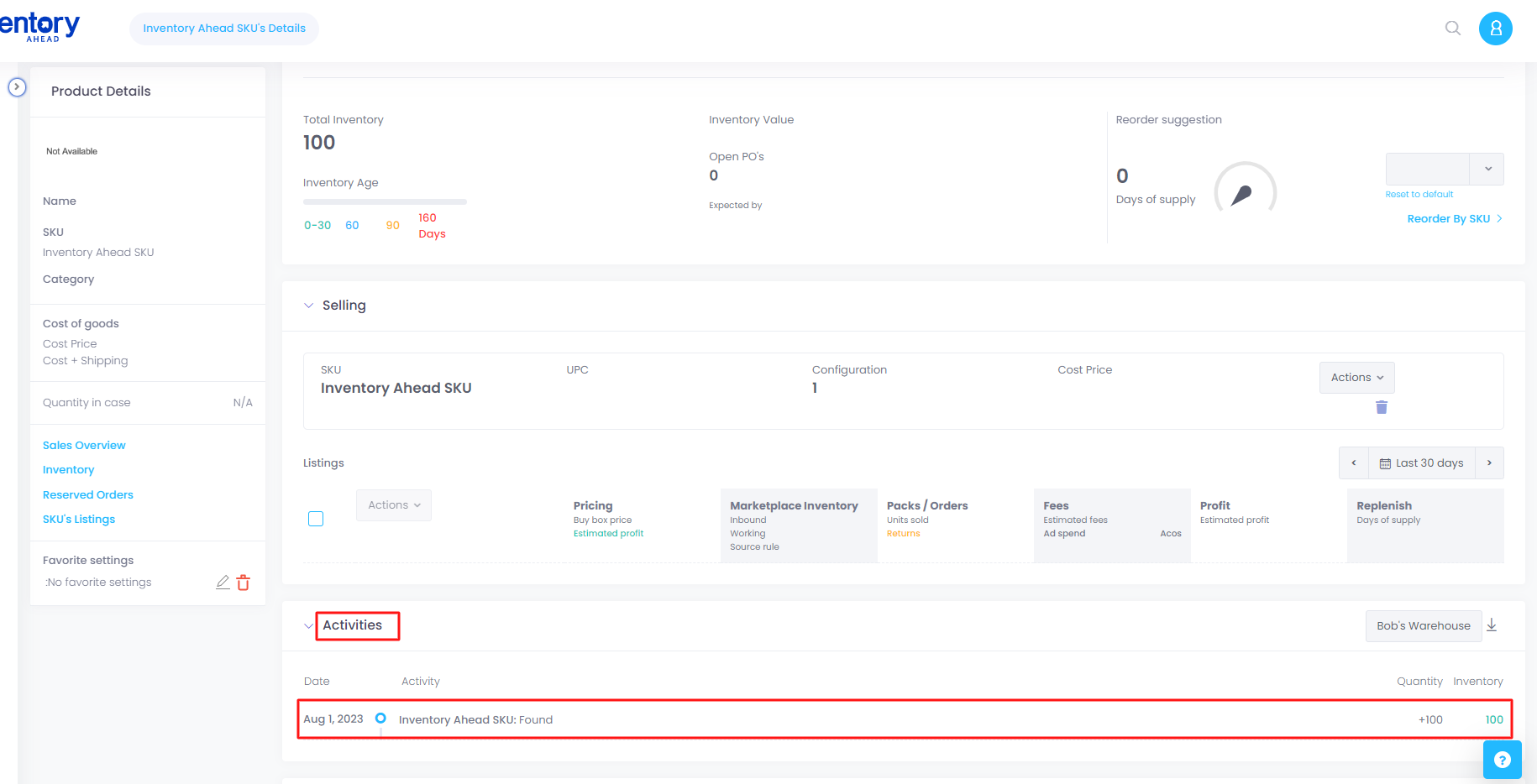1537x784 pixels.
Task: Click the Marketplace Inventory column header
Action: point(794,506)
